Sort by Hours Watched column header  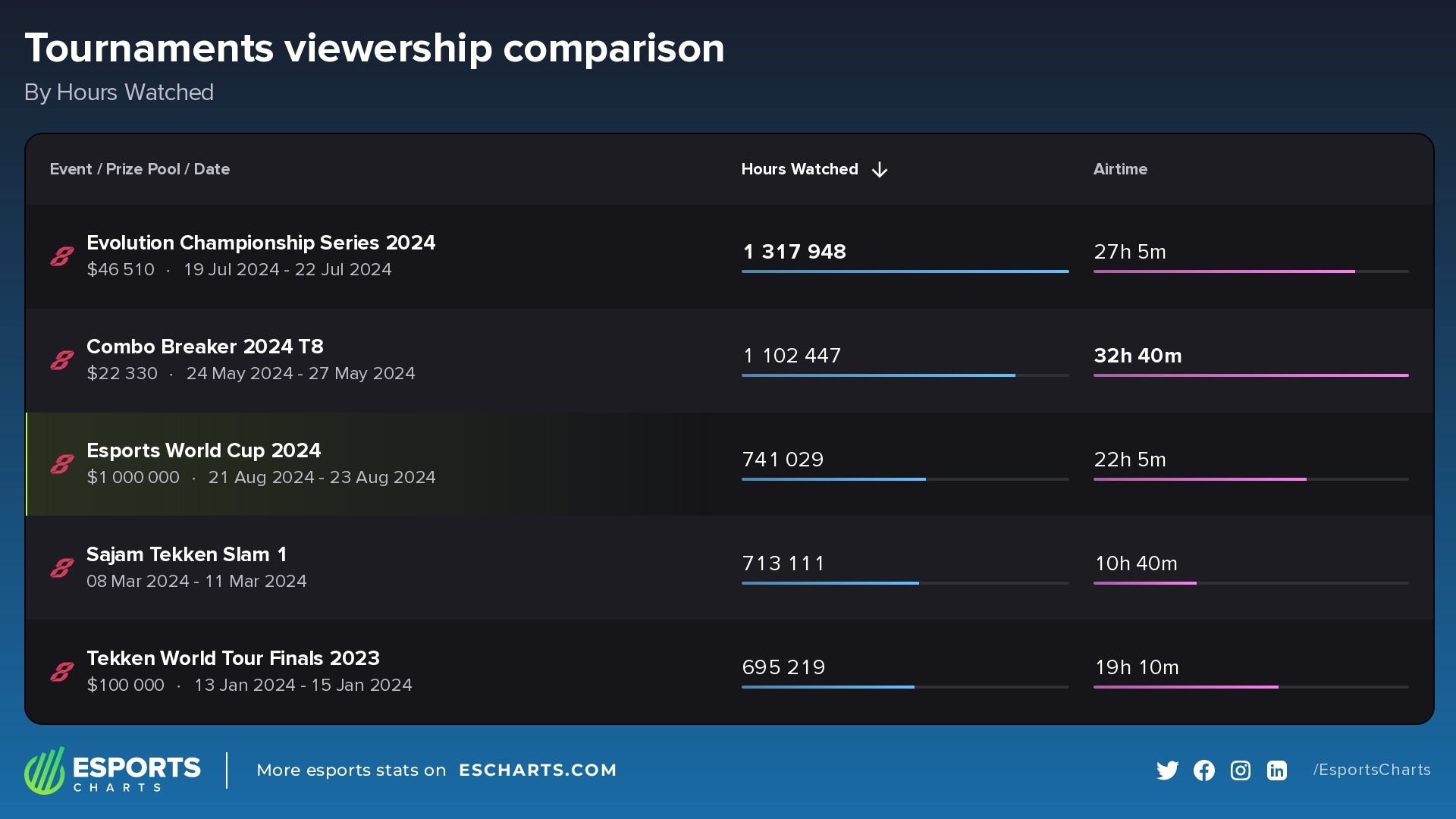(x=799, y=169)
